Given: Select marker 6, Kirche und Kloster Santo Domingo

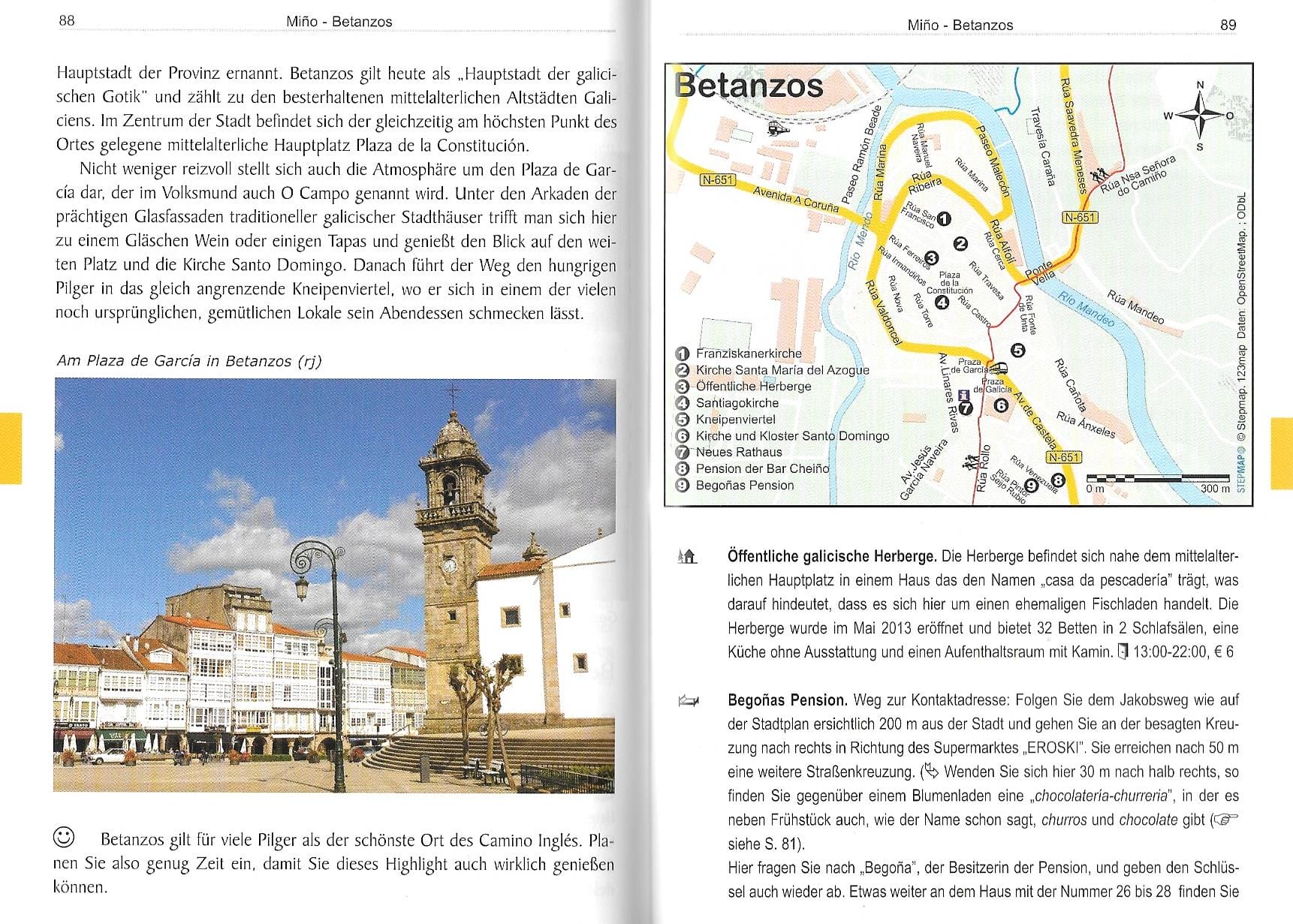Looking at the screenshot, I should (1001, 405).
